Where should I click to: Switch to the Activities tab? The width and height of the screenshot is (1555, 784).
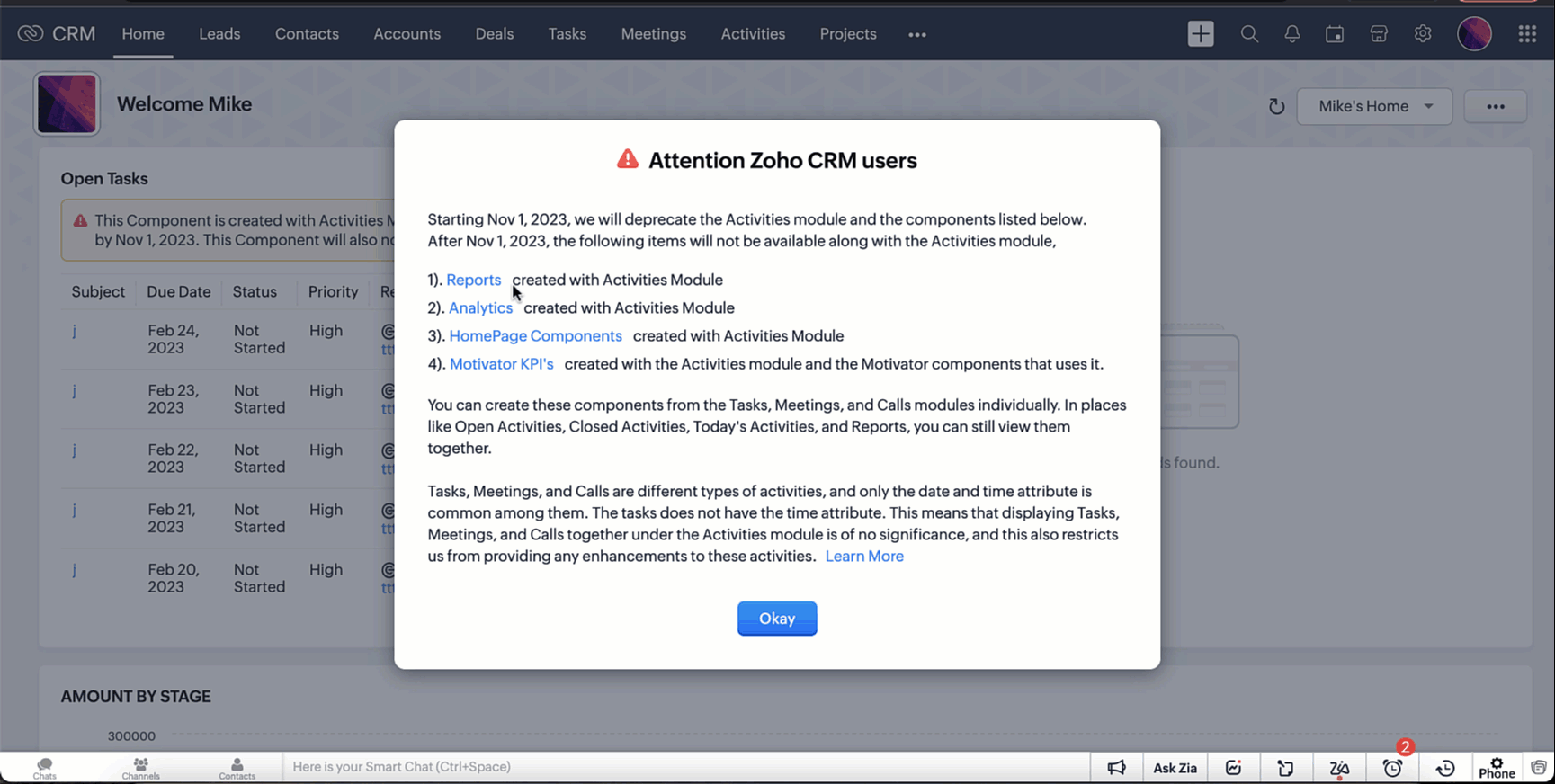(753, 34)
